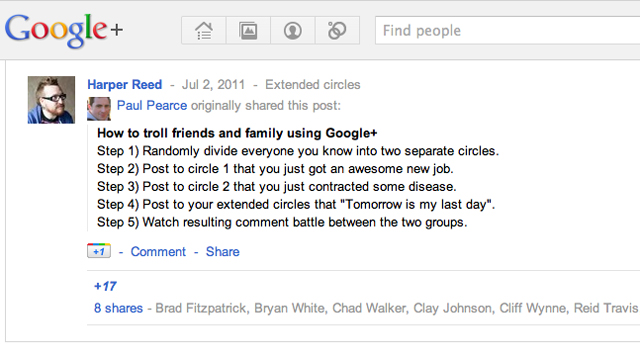Click the +1 button on post
The height and width of the screenshot is (360, 640).
(x=99, y=251)
